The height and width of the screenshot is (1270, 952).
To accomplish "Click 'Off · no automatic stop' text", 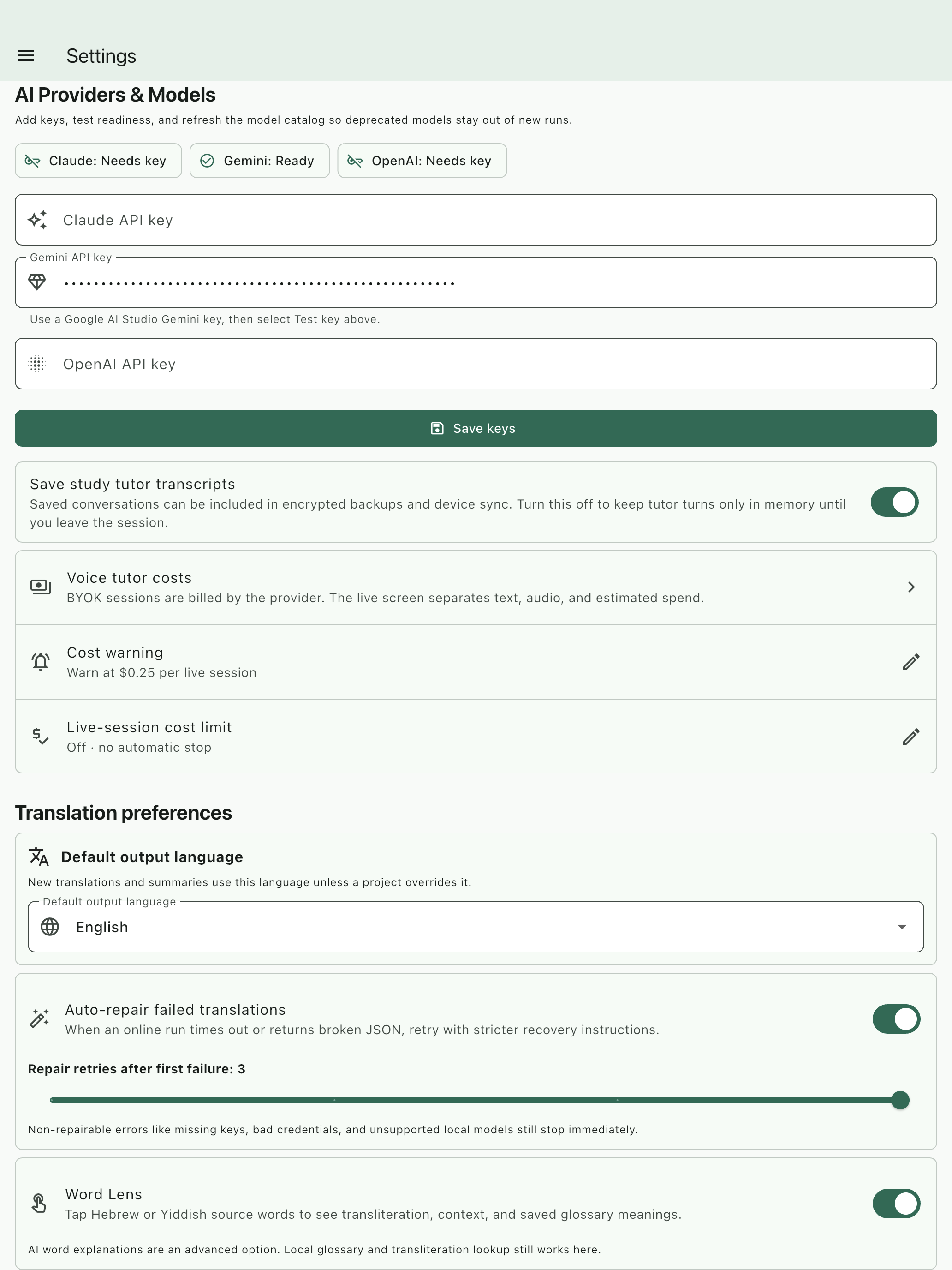I will [x=139, y=748].
